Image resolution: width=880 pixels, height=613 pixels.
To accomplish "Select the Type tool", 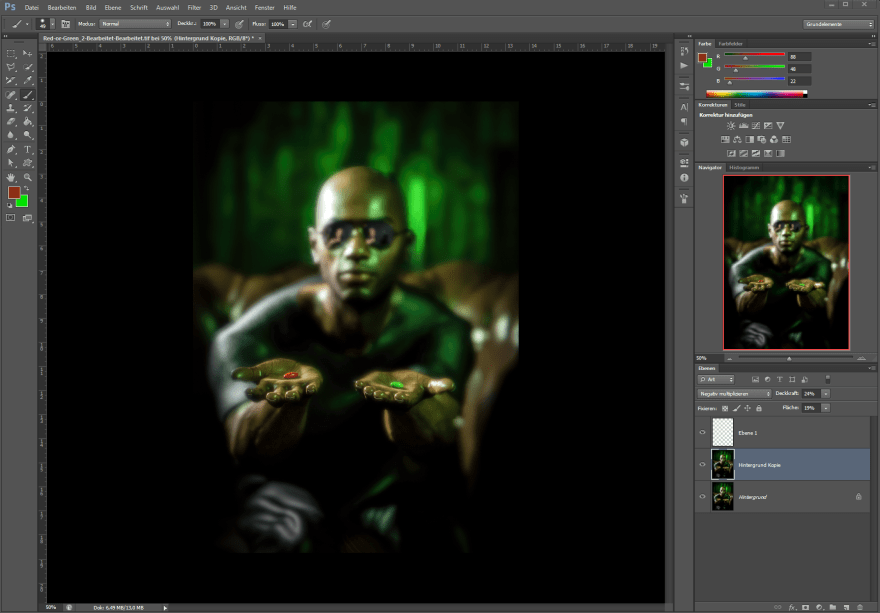I will coord(28,149).
